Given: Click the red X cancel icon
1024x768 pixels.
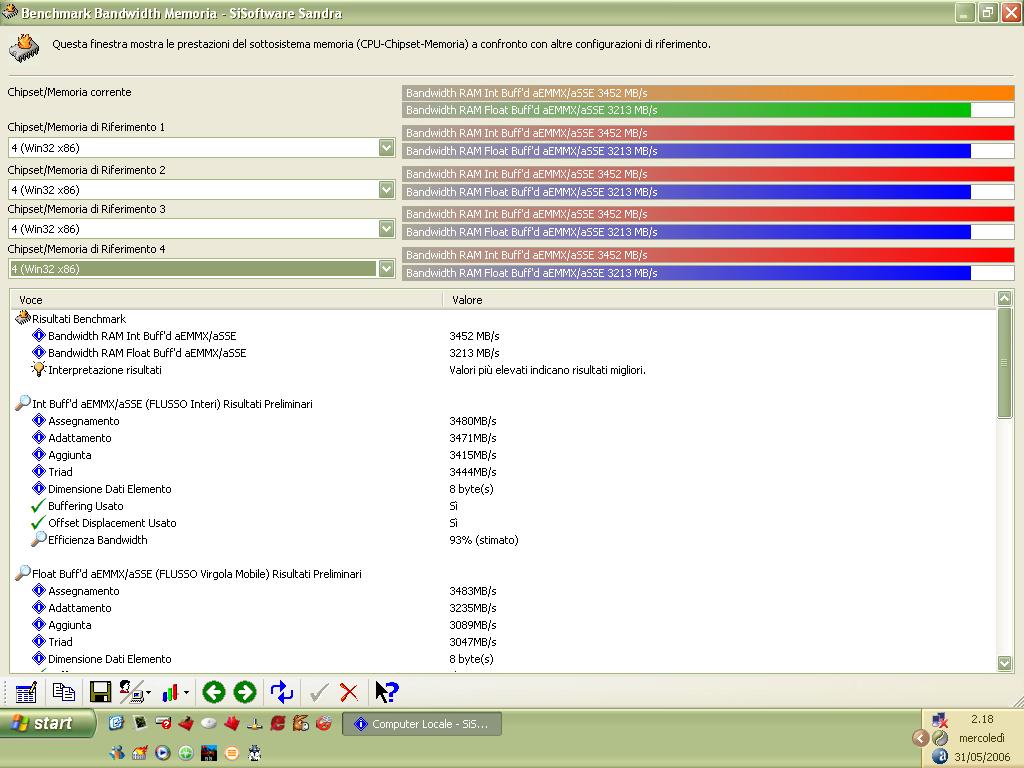Looking at the screenshot, I should pyautogui.click(x=349, y=692).
